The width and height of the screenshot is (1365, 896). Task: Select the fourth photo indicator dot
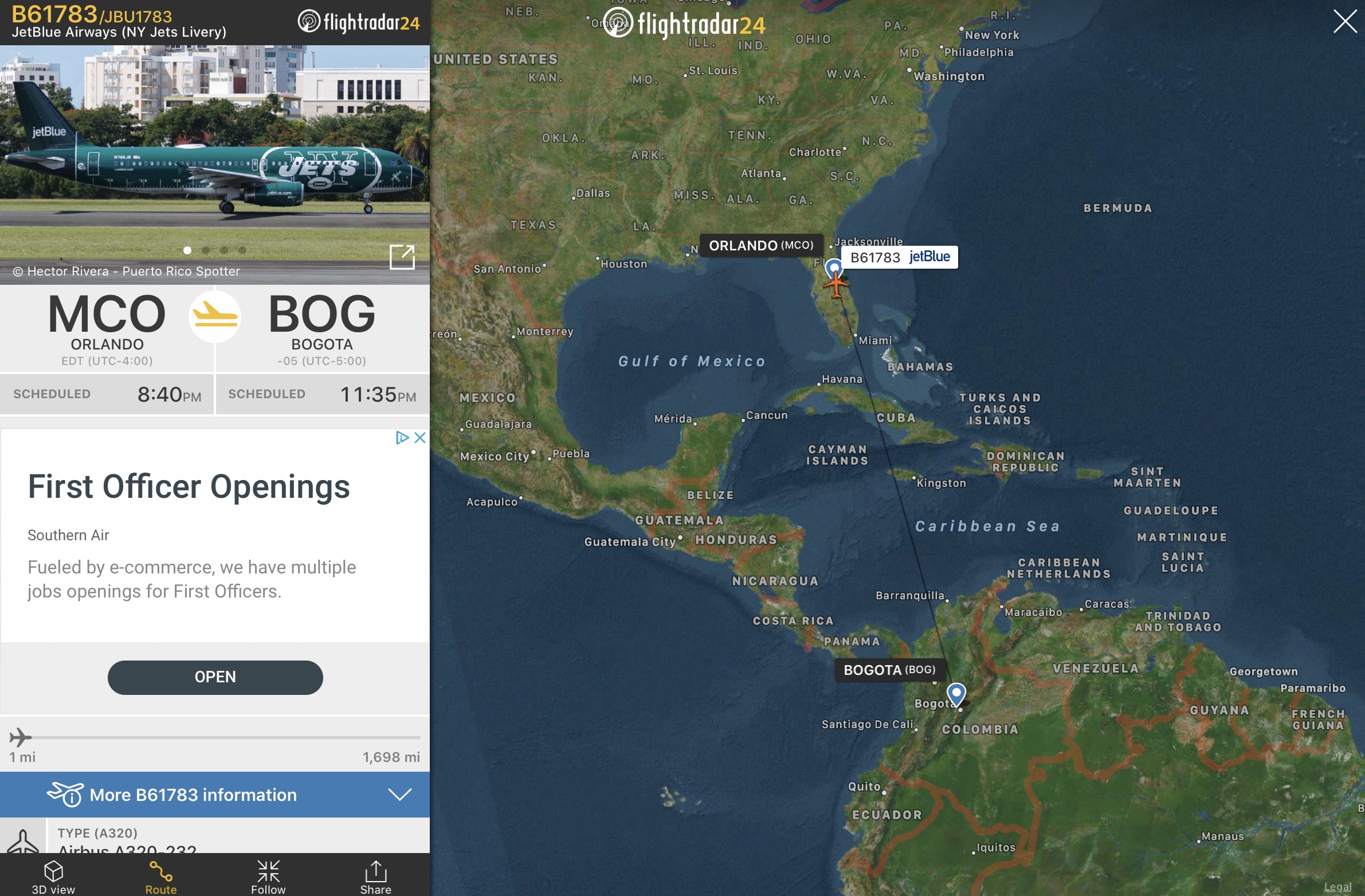(x=242, y=250)
